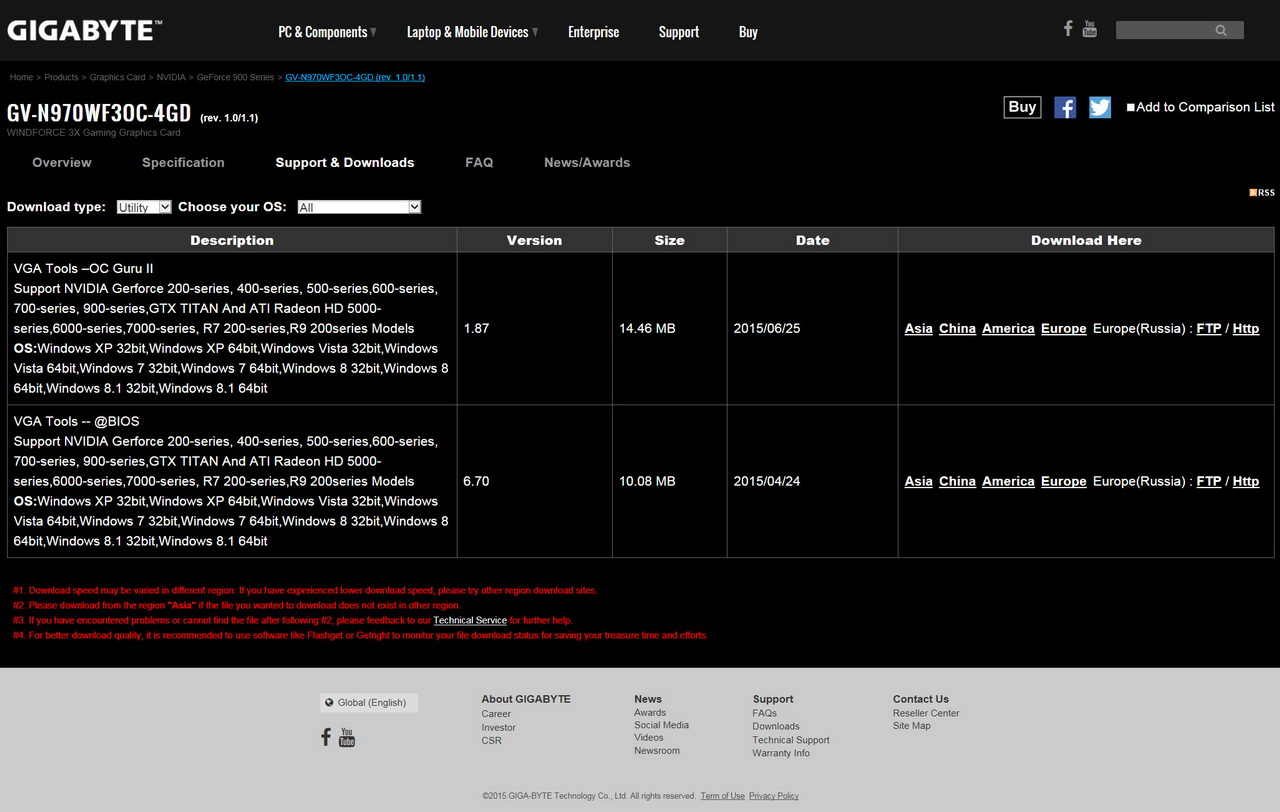
Task: Download @BIOS via Russia Http
Action: [x=1246, y=481]
